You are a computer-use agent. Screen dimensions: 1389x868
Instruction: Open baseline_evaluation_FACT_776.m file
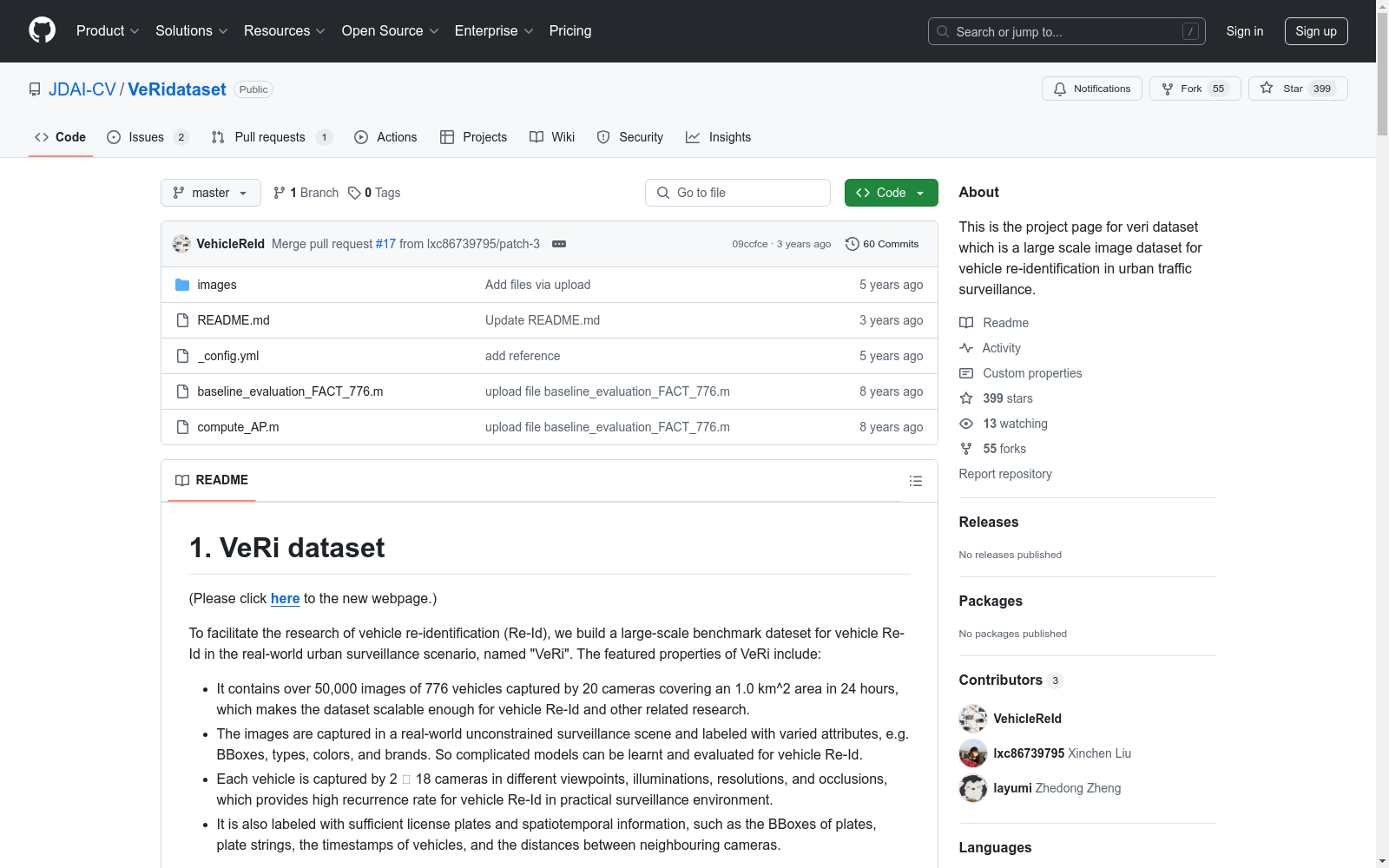pos(290,391)
